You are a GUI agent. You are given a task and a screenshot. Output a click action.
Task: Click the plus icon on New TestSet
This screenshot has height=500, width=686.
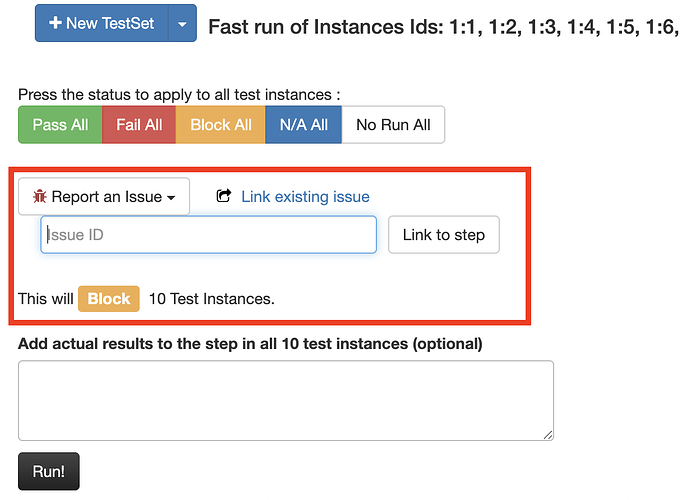click(56, 23)
